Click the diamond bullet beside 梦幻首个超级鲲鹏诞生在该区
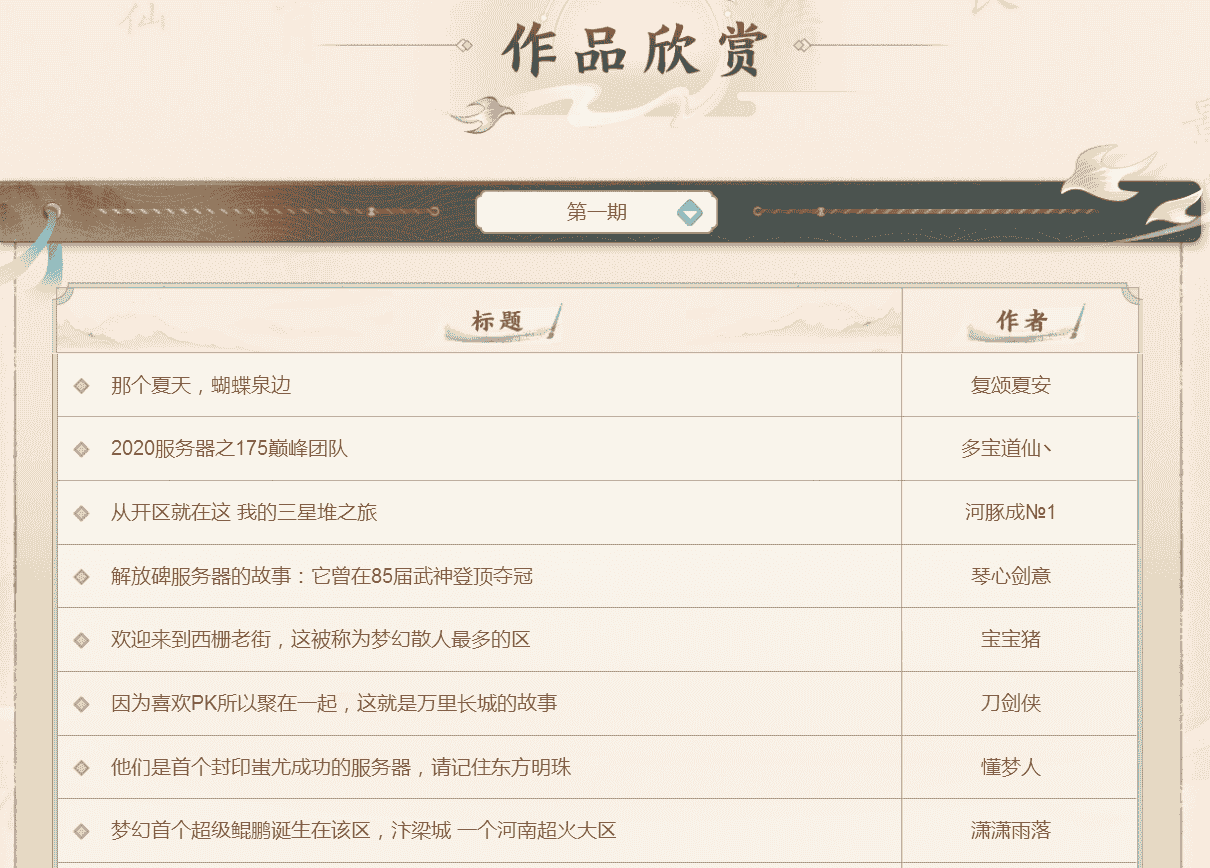 coord(80,832)
